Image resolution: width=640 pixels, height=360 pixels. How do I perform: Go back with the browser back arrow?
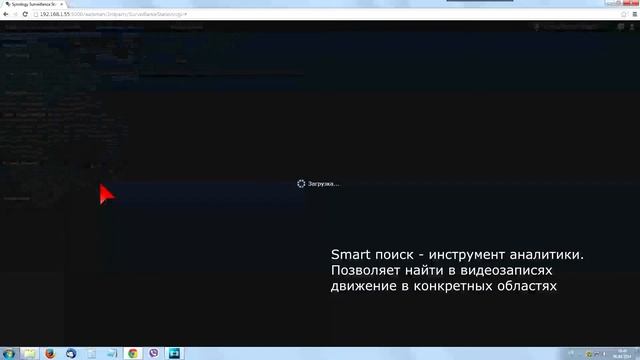(x=6, y=14)
